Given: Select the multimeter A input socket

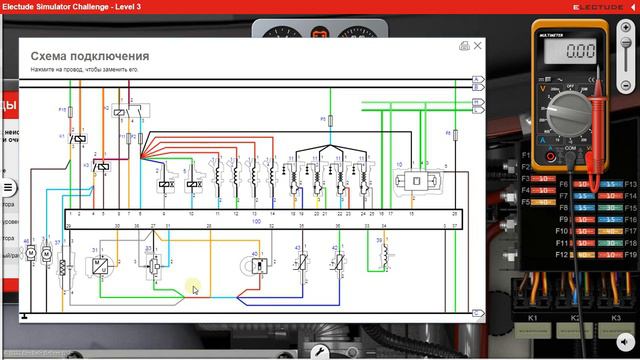Looking at the screenshot, I should tap(550, 156).
